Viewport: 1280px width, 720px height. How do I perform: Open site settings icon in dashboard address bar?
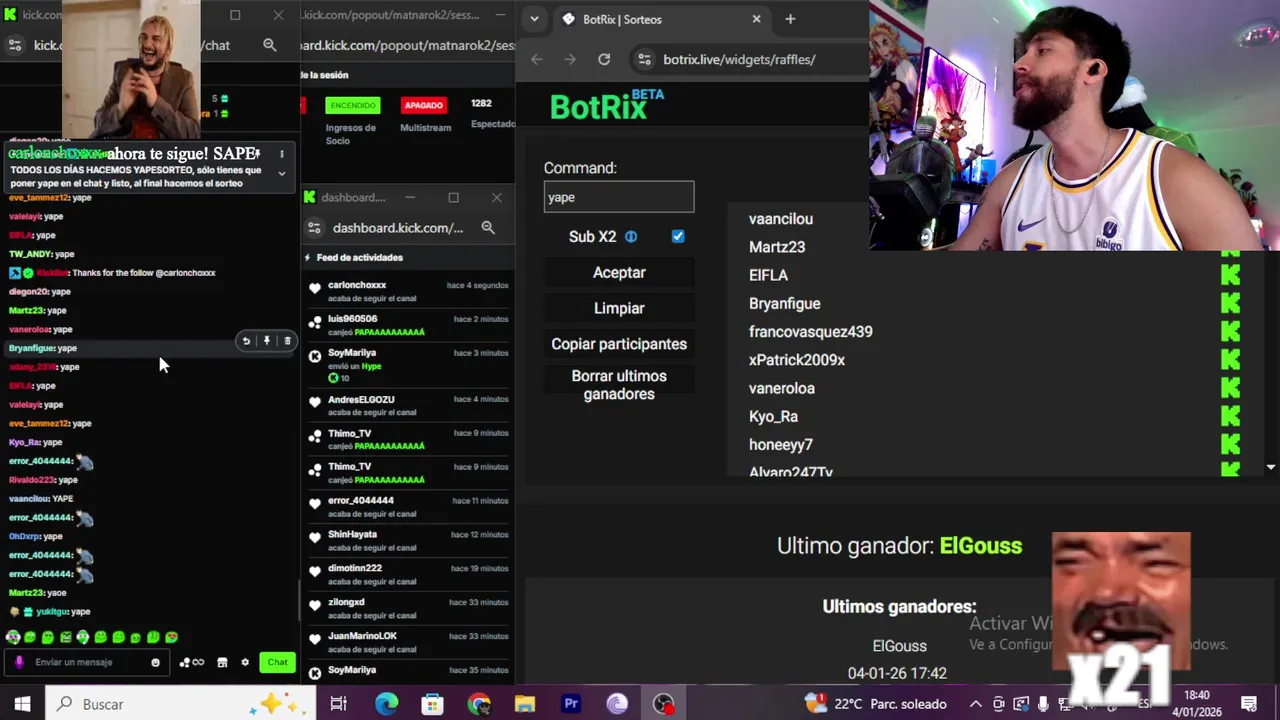click(x=314, y=228)
